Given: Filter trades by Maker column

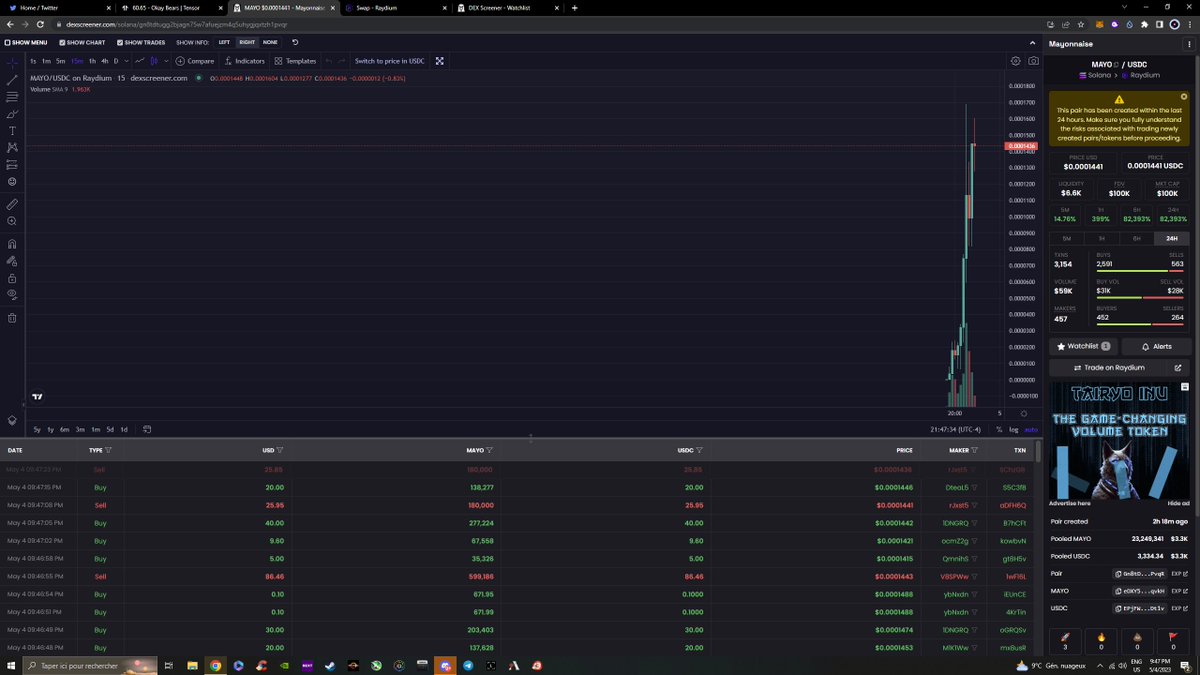Looking at the screenshot, I should [x=974, y=450].
